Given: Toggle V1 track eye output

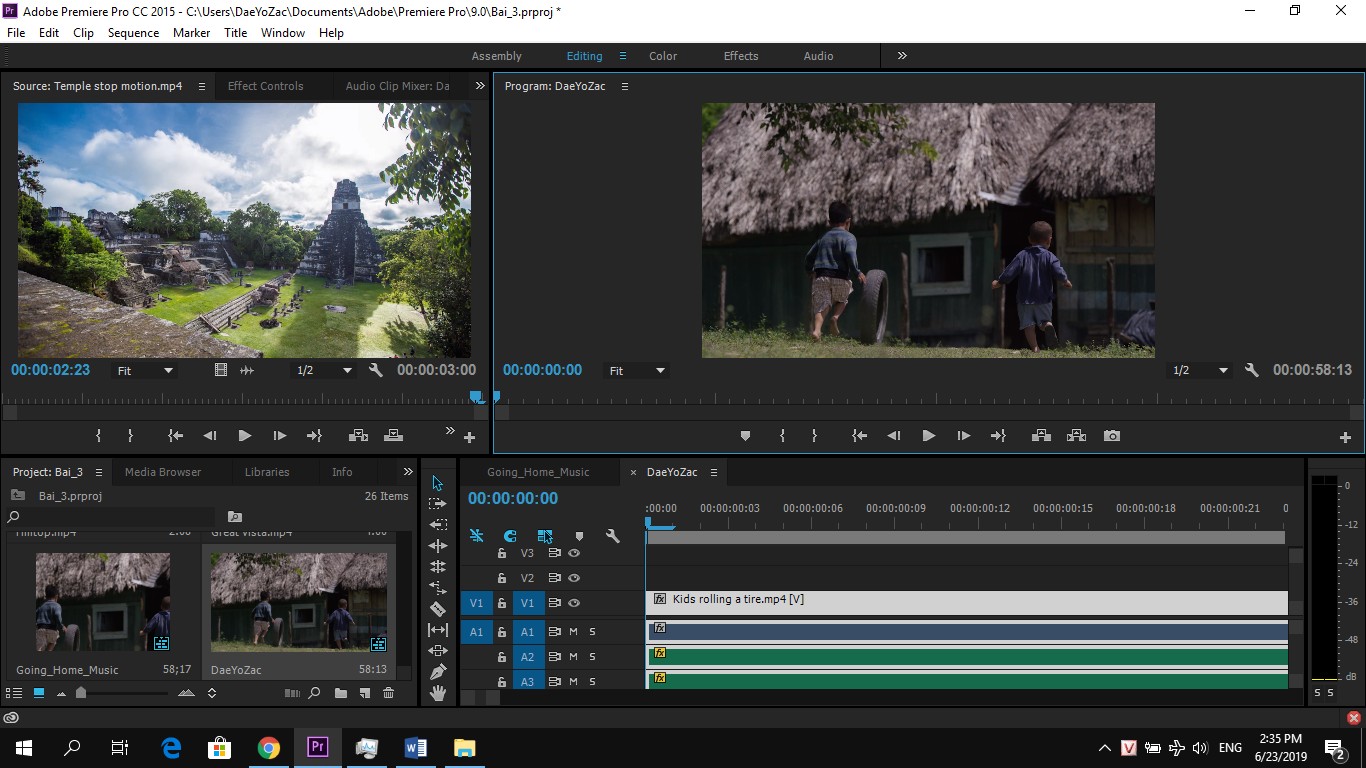Looking at the screenshot, I should tap(574, 603).
